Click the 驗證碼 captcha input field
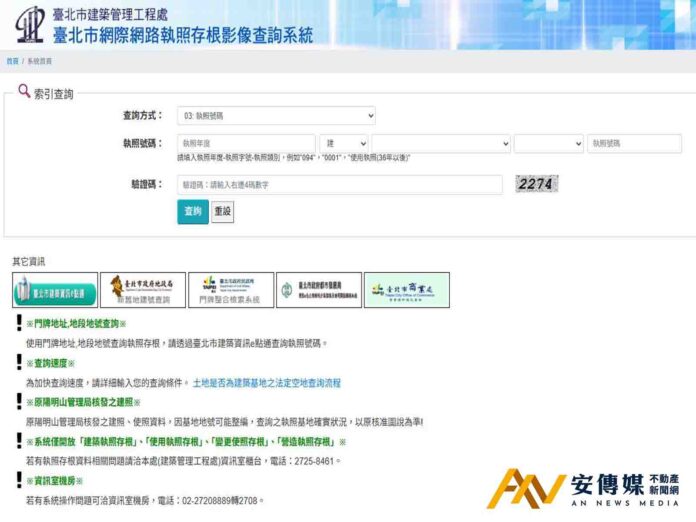Image resolution: width=696 pixels, height=522 pixels. [340, 185]
